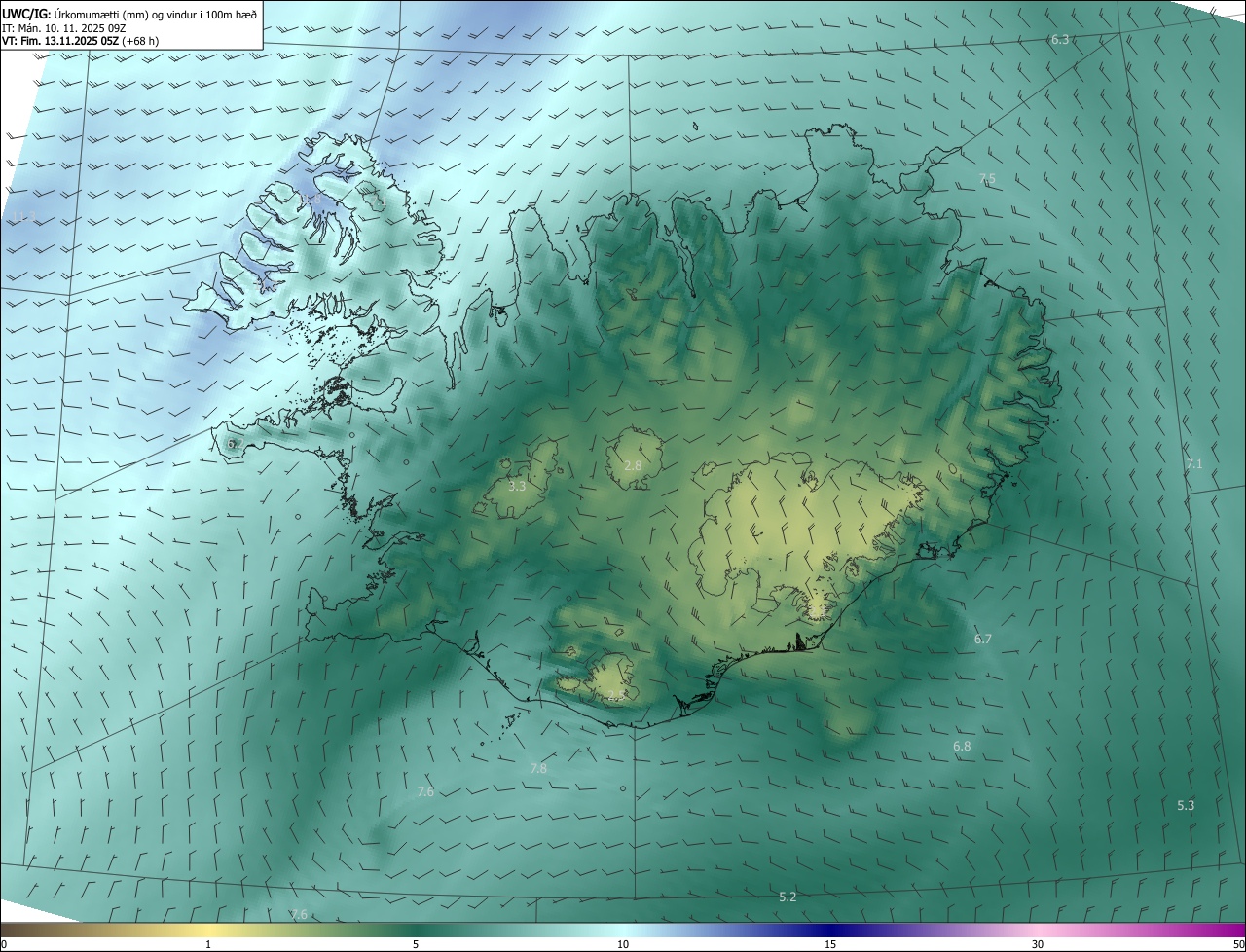Viewport: 1246px width, 952px height.
Task: Click the color bar tick label 1
Action: pos(208,945)
